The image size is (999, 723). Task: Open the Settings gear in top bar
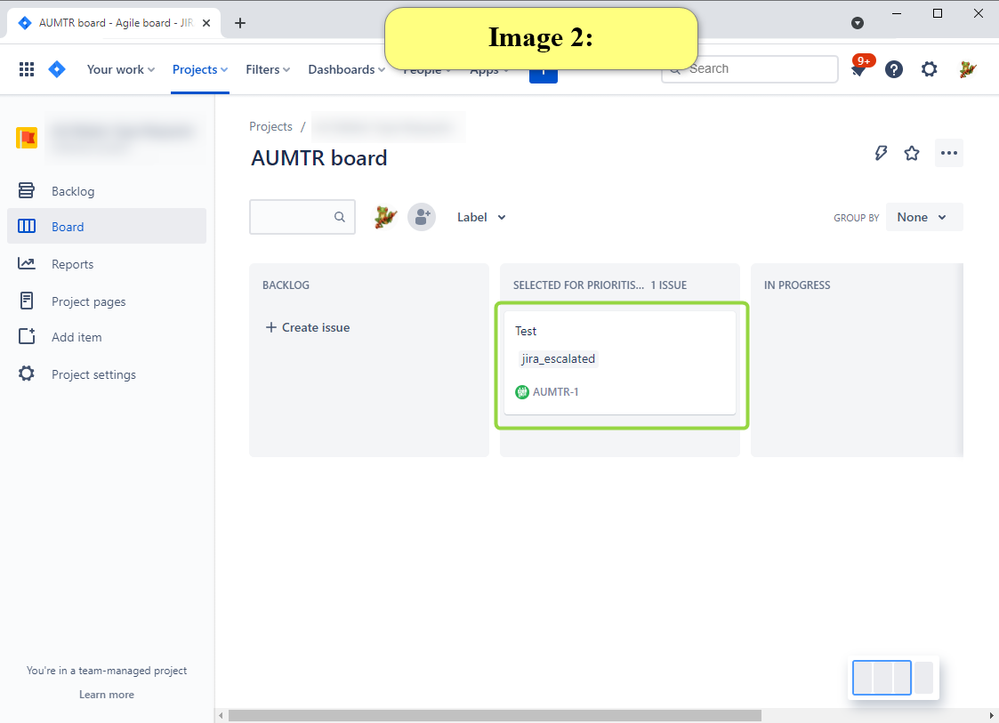pyautogui.click(x=929, y=69)
